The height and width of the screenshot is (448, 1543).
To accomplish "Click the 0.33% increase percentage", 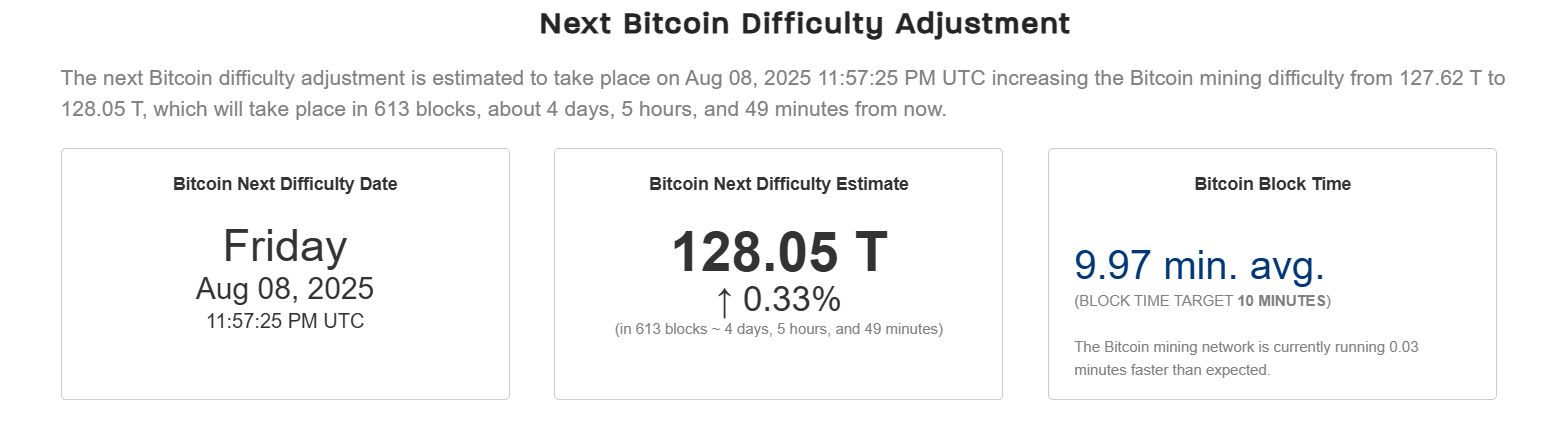I will [x=791, y=300].
